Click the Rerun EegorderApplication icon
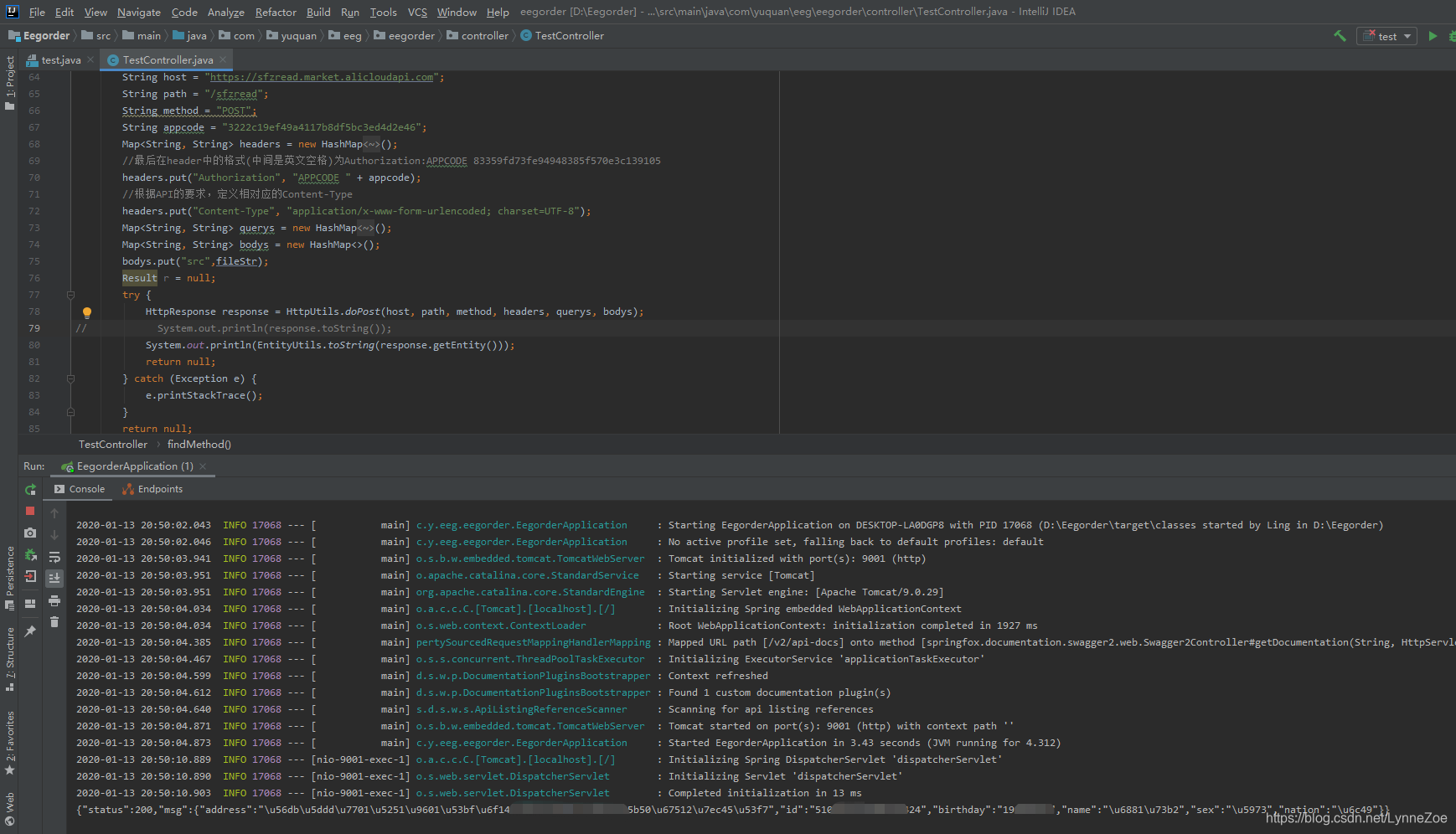This screenshot has height=834, width=1456. pyautogui.click(x=30, y=490)
